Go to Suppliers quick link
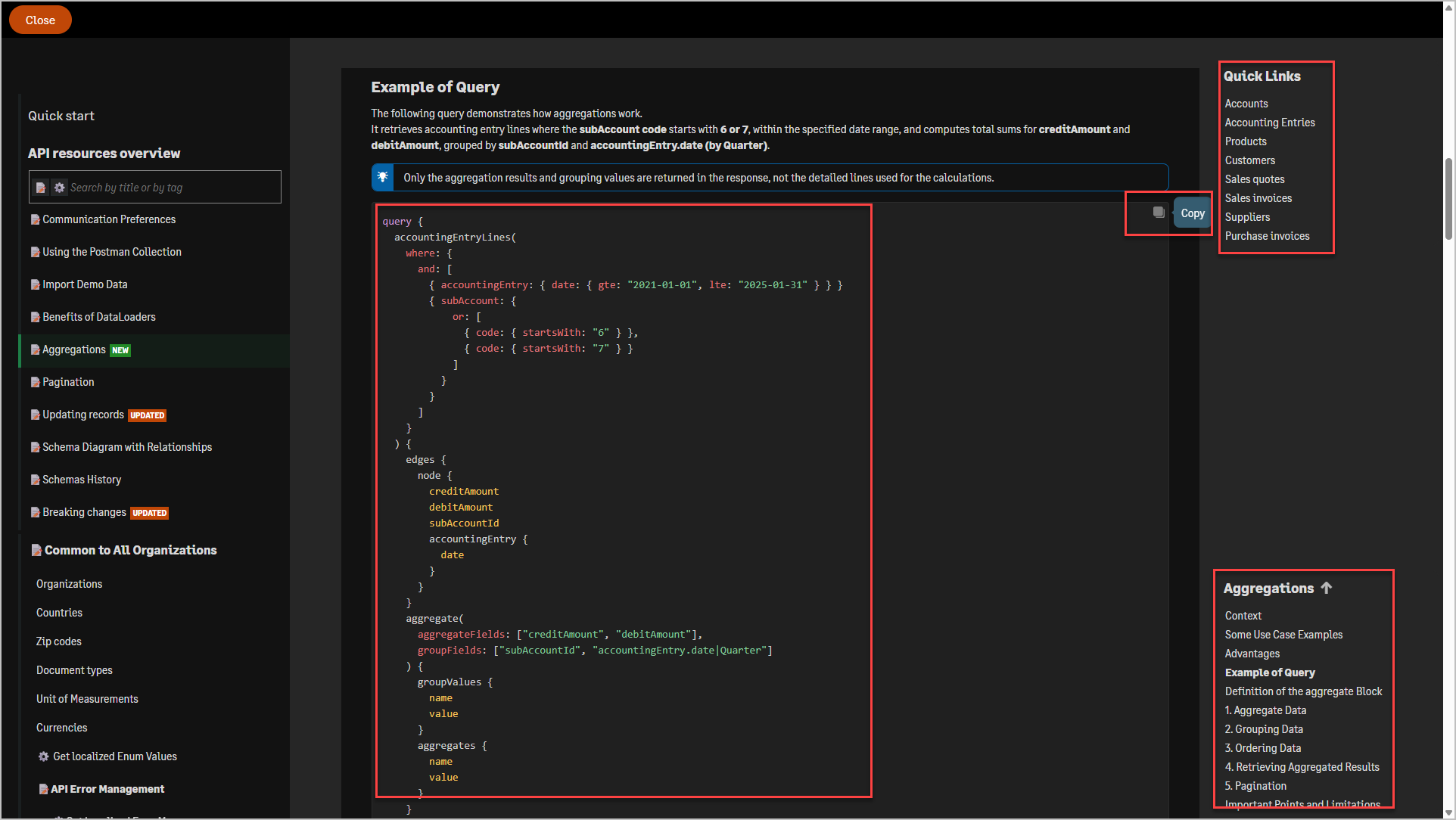1456x820 pixels. tap(1247, 217)
